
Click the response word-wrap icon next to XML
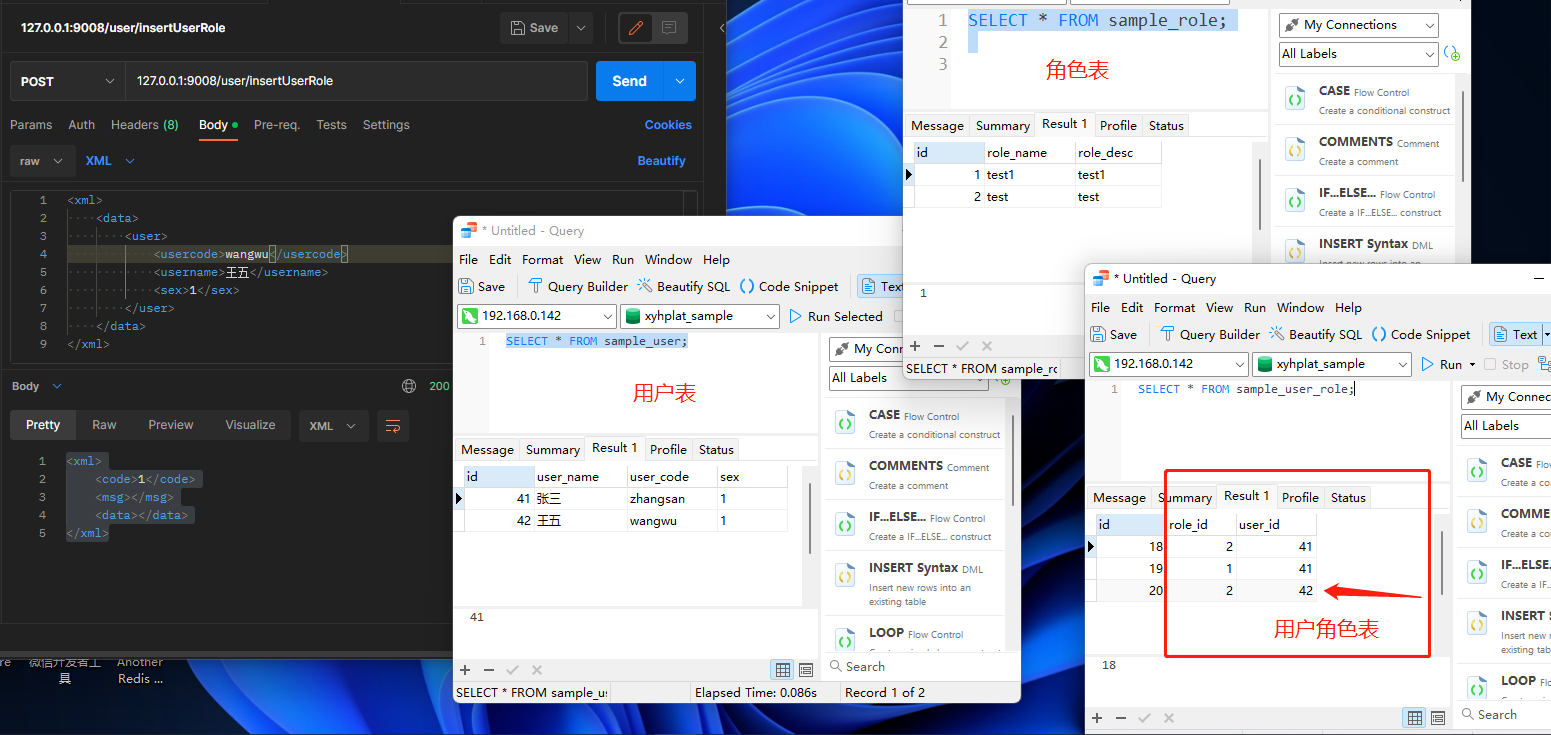[x=393, y=426]
